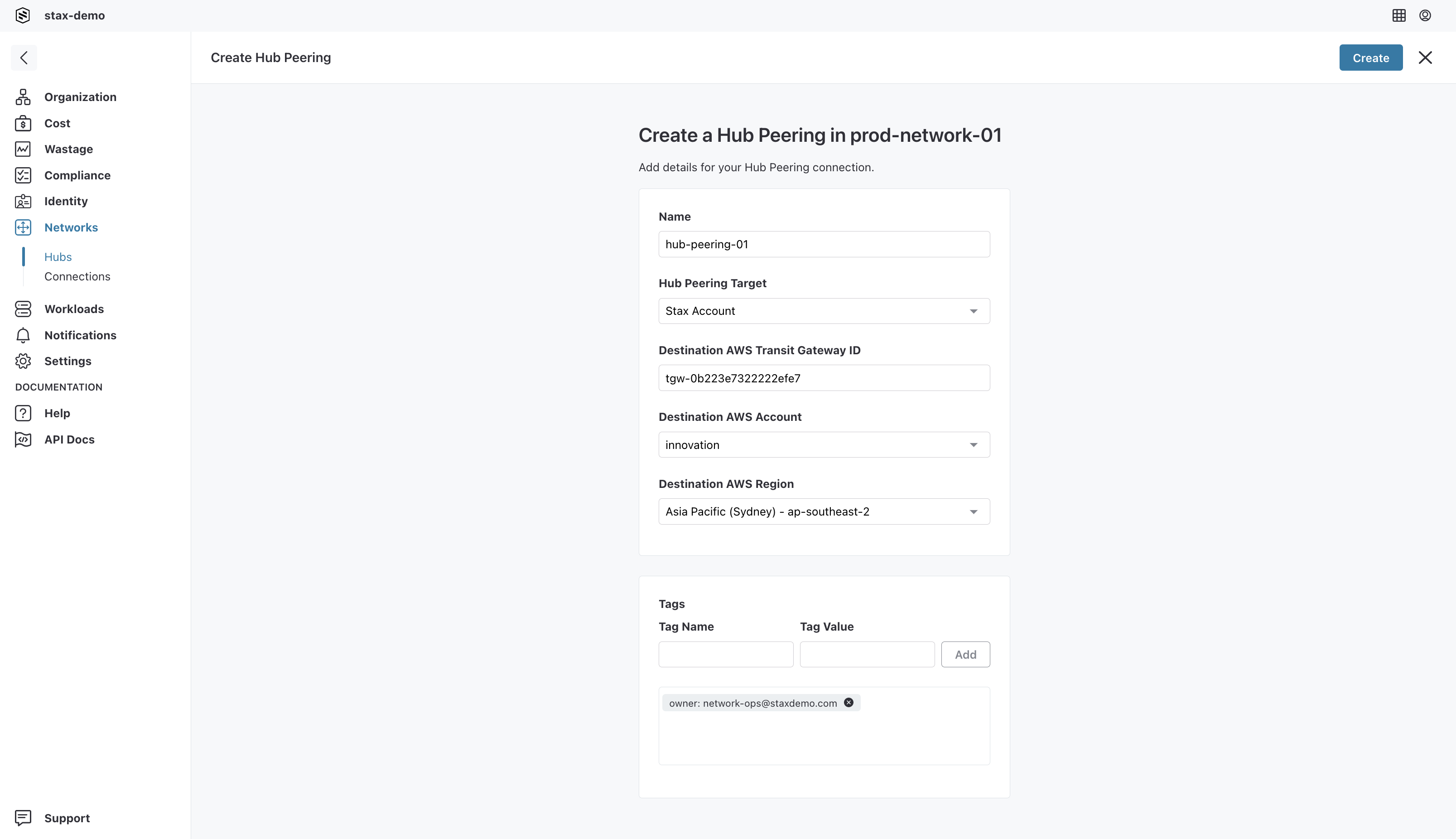Click the stax-demo organization name
Image resolution: width=1456 pixels, height=839 pixels.
[74, 15]
